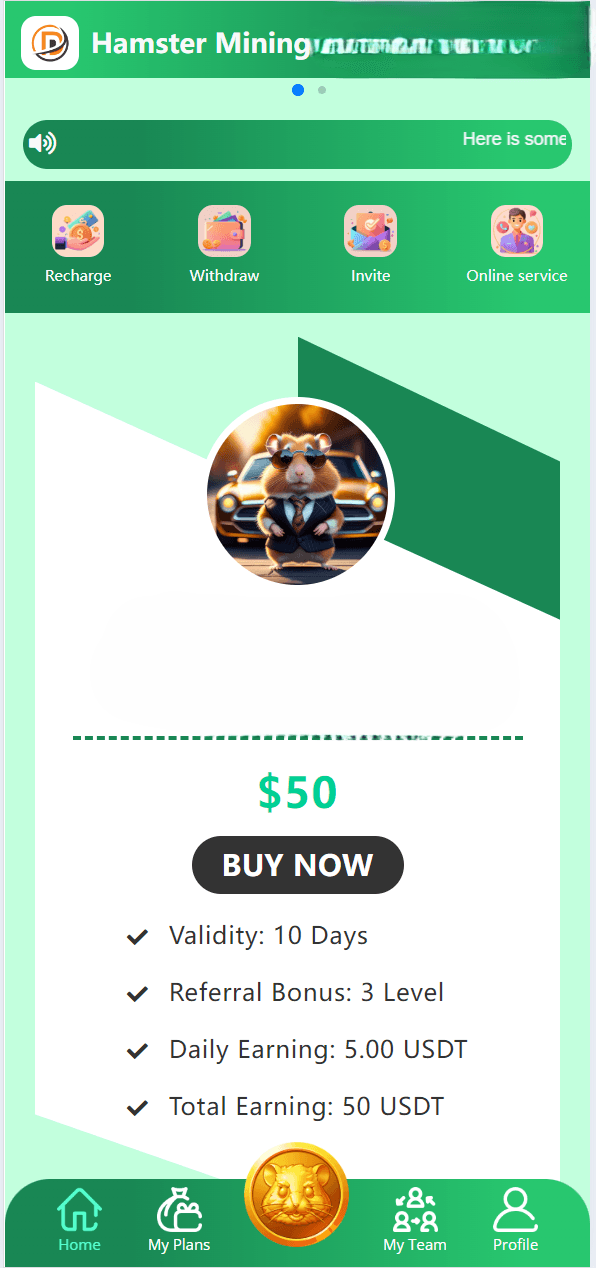Viewport: 596px width, 1268px height.
Task: Click the speaker announcement icon
Action: [x=43, y=144]
